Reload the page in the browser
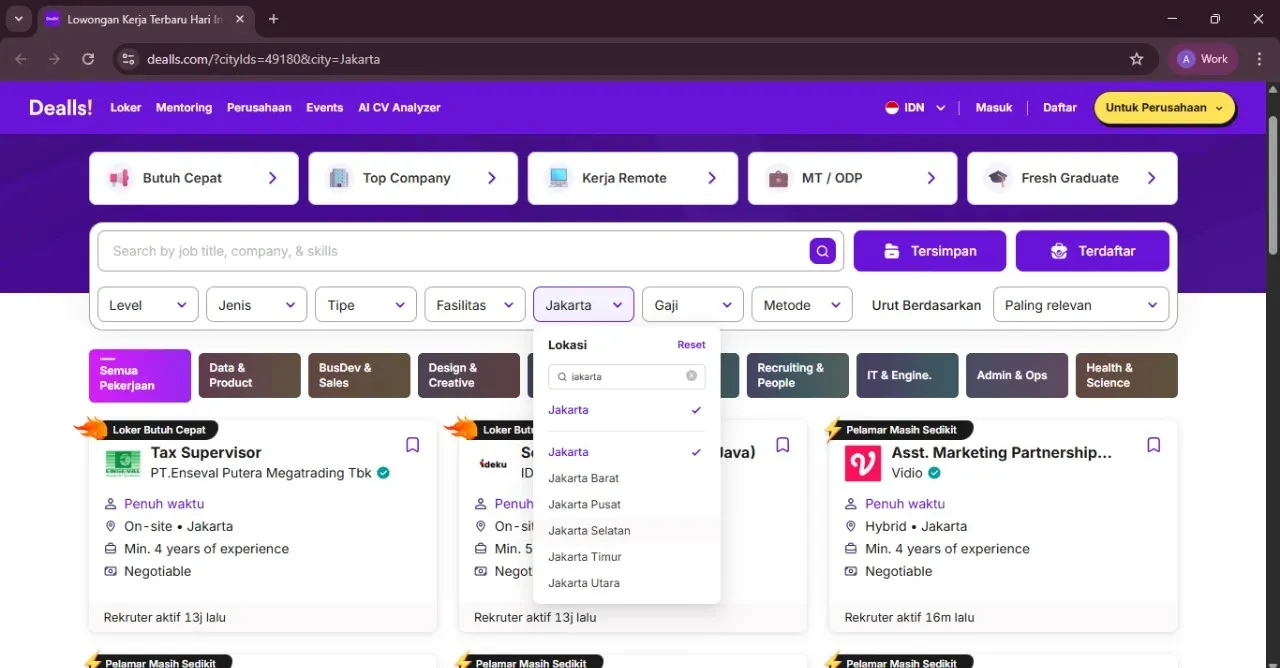 pos(88,59)
